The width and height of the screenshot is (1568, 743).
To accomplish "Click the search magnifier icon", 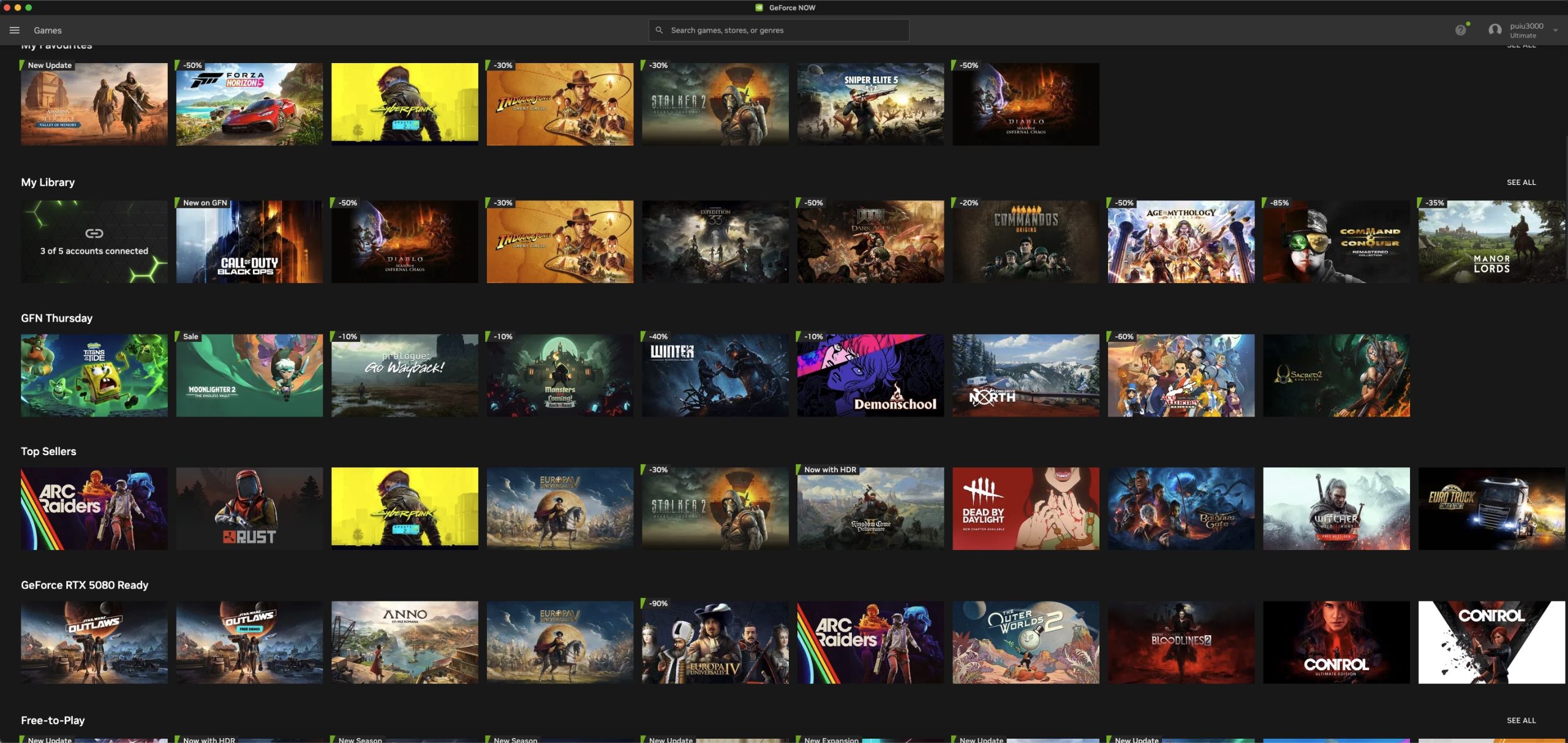I will [x=659, y=30].
